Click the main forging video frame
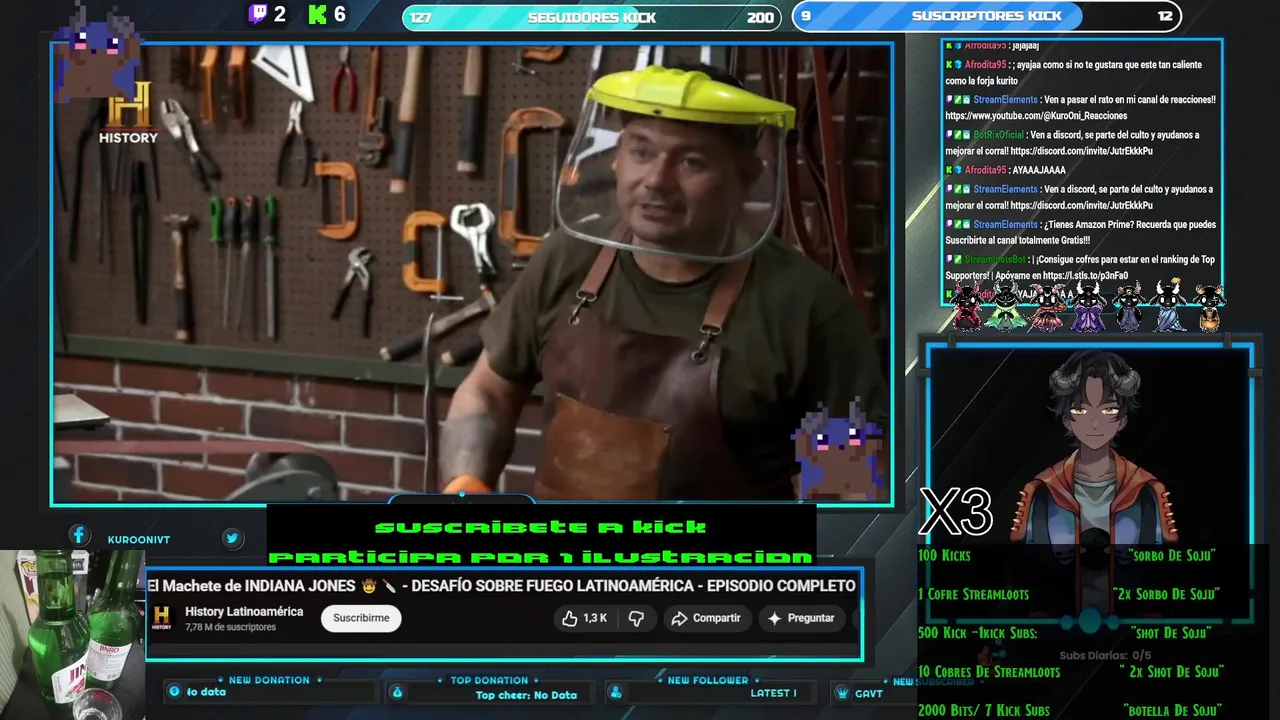The width and height of the screenshot is (1280, 720). point(472,273)
